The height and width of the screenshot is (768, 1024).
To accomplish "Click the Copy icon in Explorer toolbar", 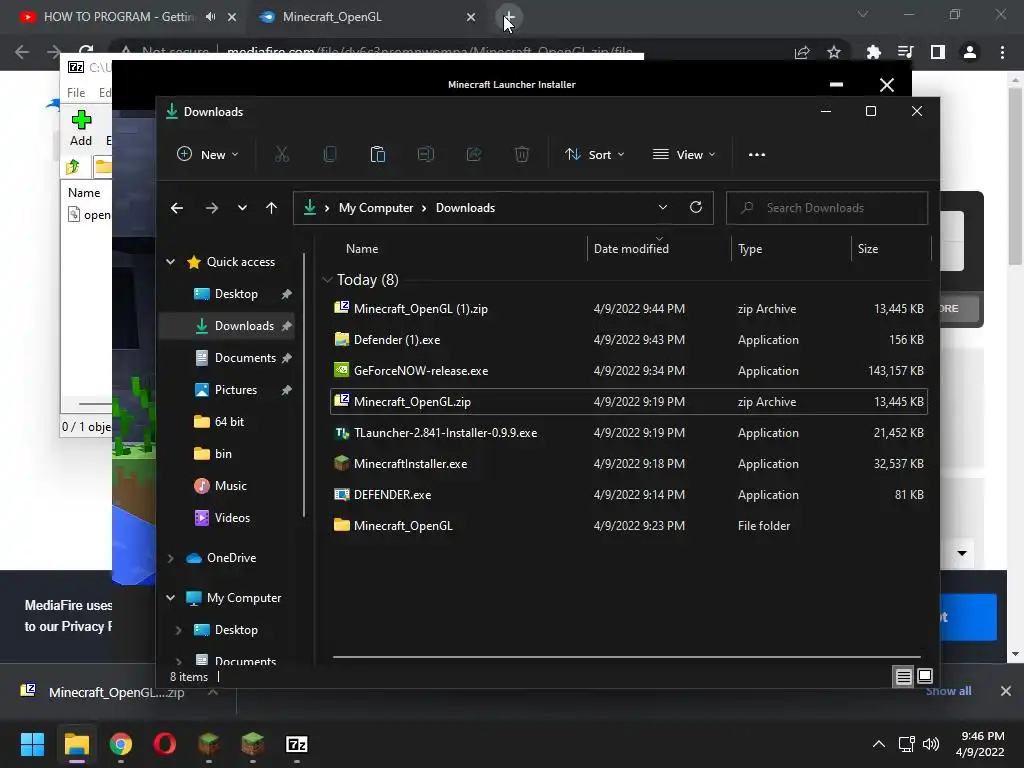I will [x=330, y=155].
